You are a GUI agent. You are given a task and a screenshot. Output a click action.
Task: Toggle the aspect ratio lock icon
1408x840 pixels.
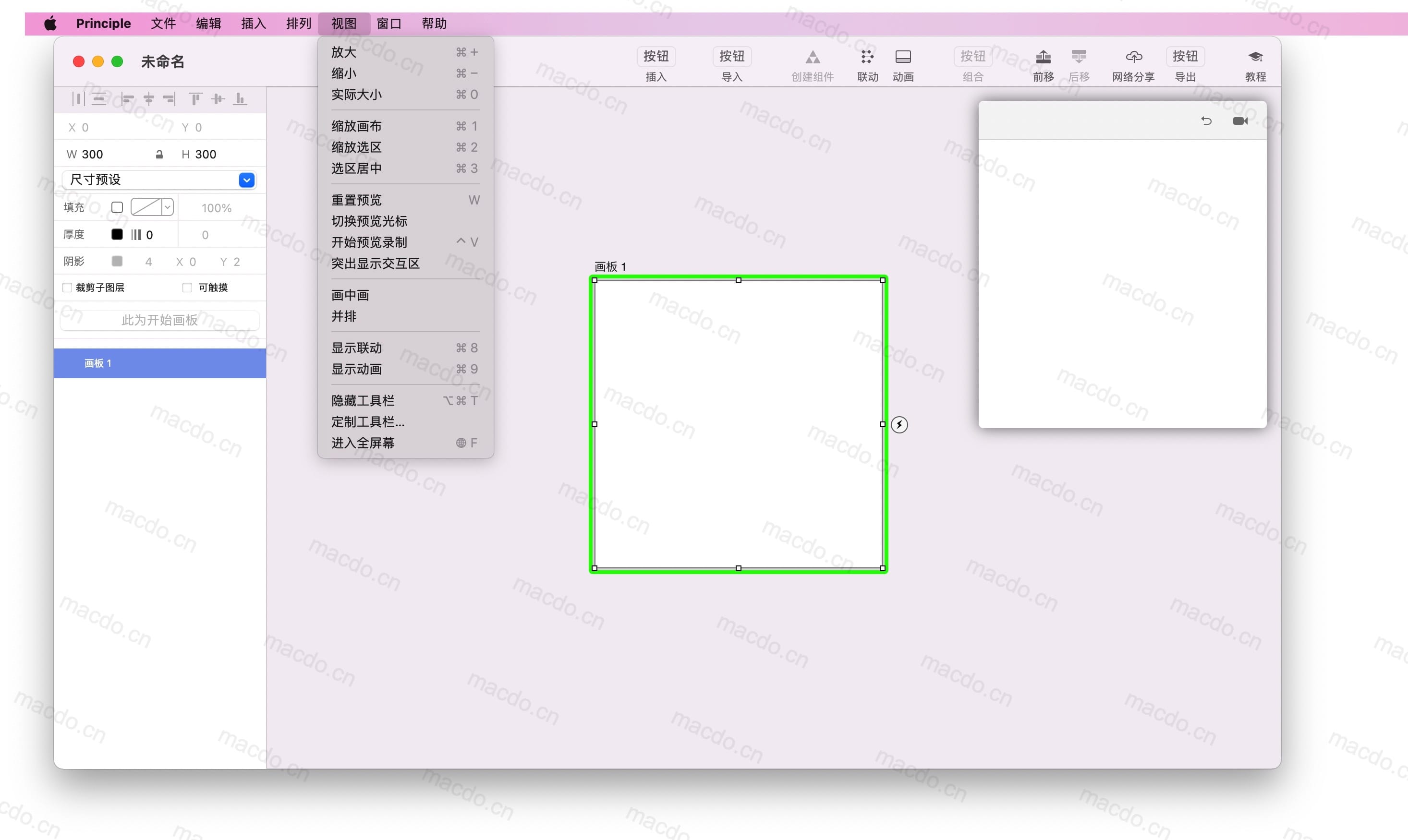[x=159, y=155]
